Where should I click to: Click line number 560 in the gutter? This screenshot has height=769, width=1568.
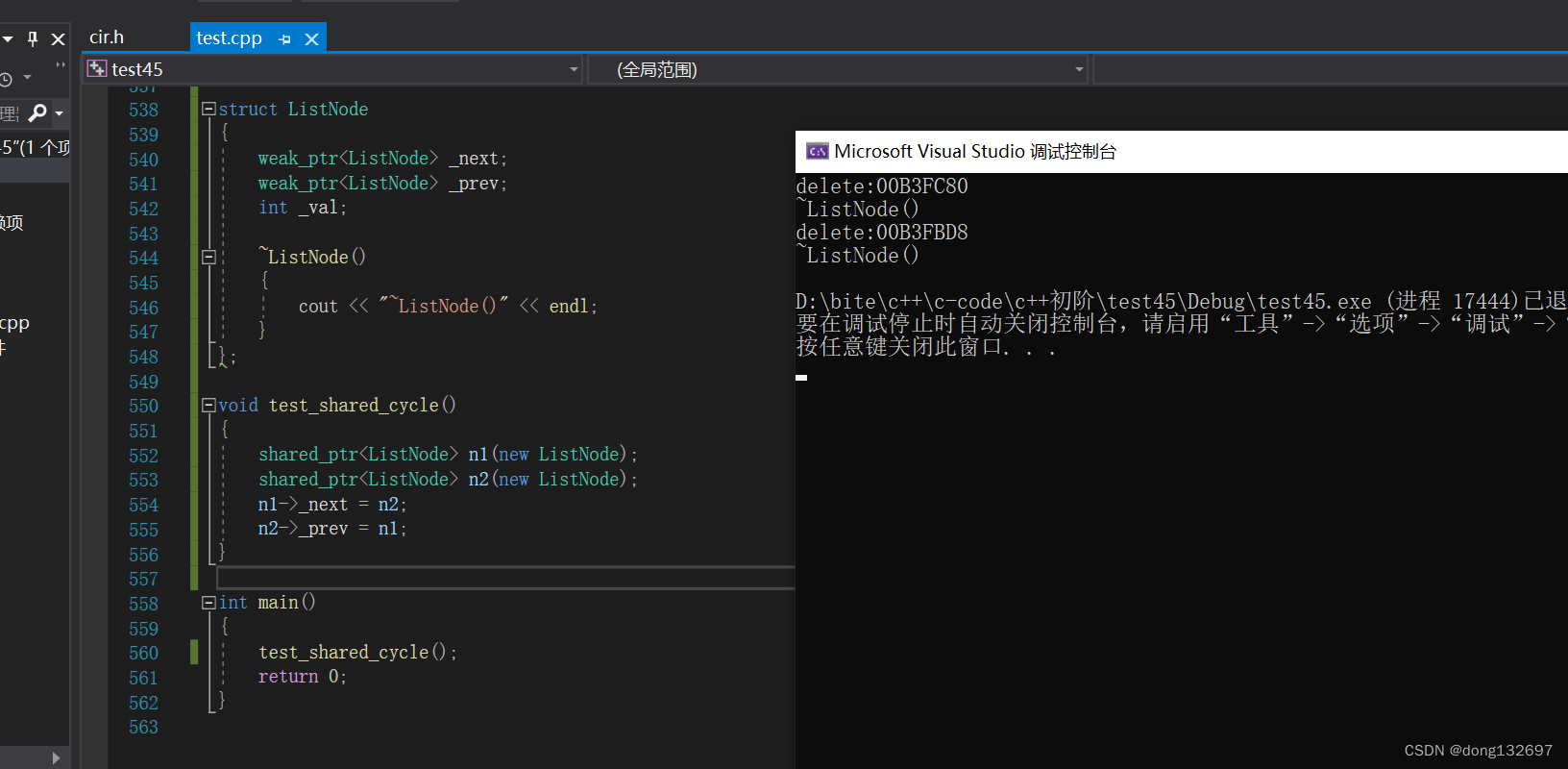point(143,653)
